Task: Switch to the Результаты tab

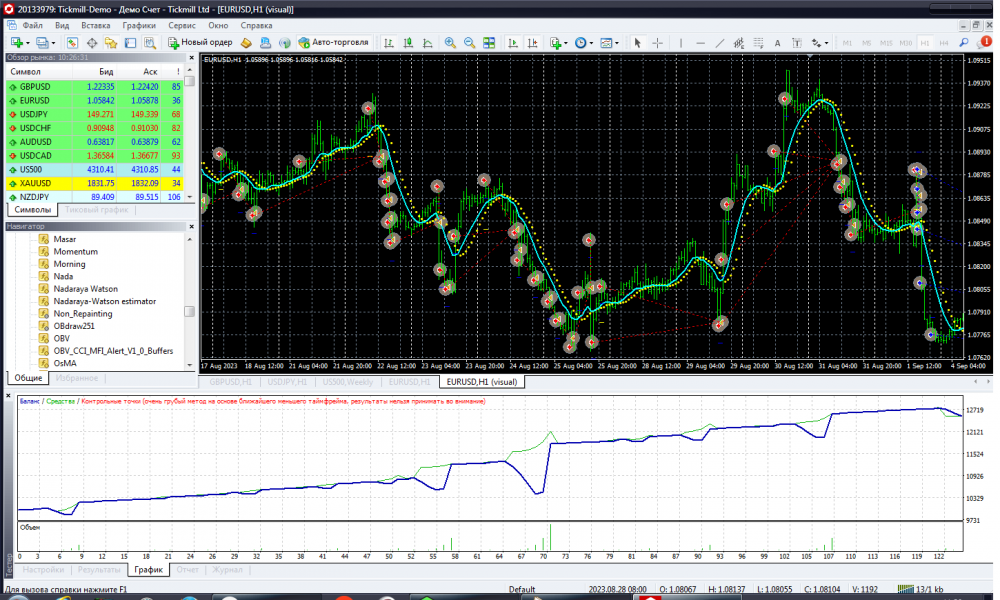Action: [x=100, y=569]
